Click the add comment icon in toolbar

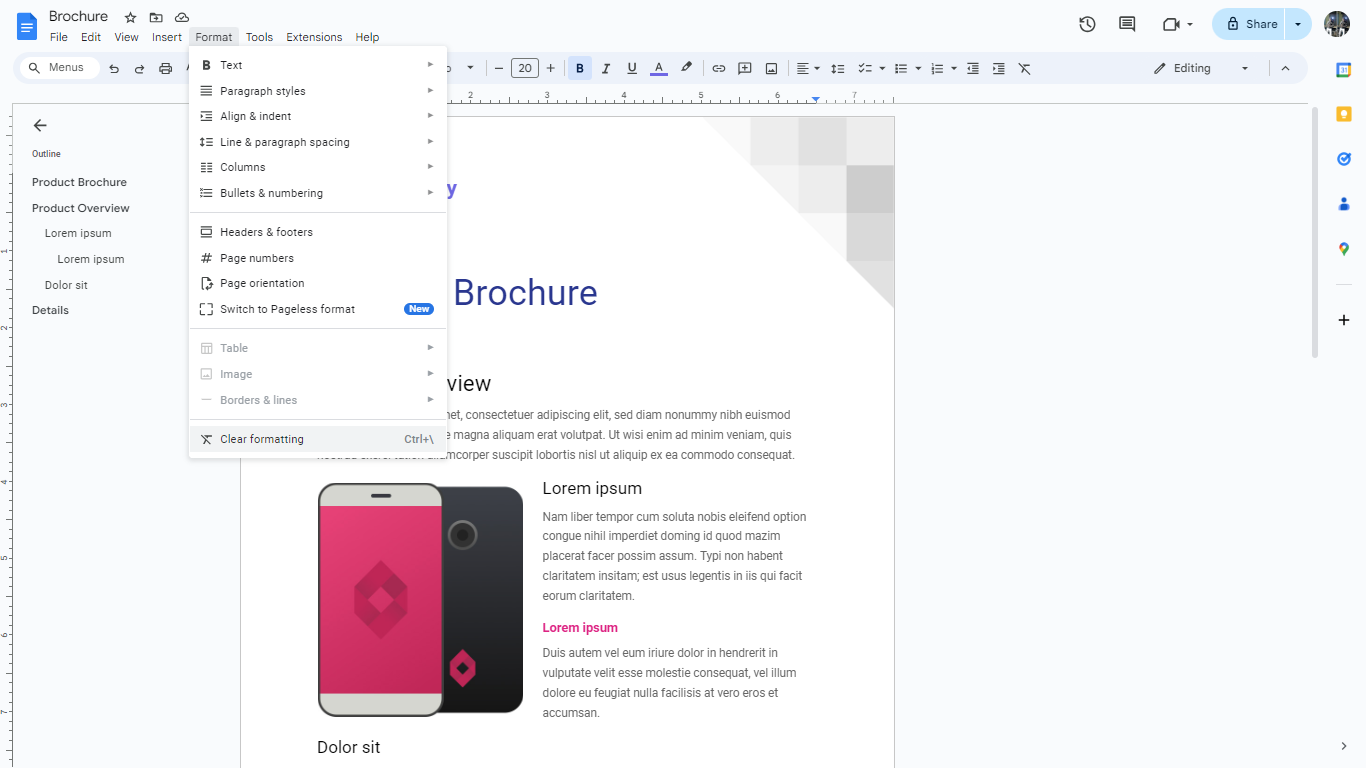click(x=745, y=68)
